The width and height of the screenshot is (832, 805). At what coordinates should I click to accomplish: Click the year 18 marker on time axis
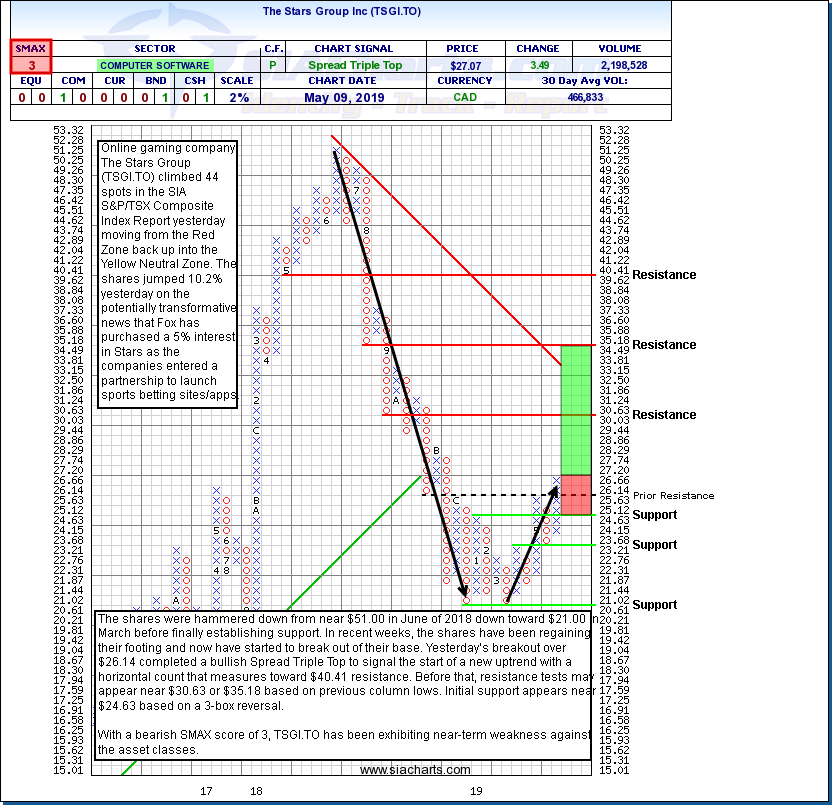256,791
